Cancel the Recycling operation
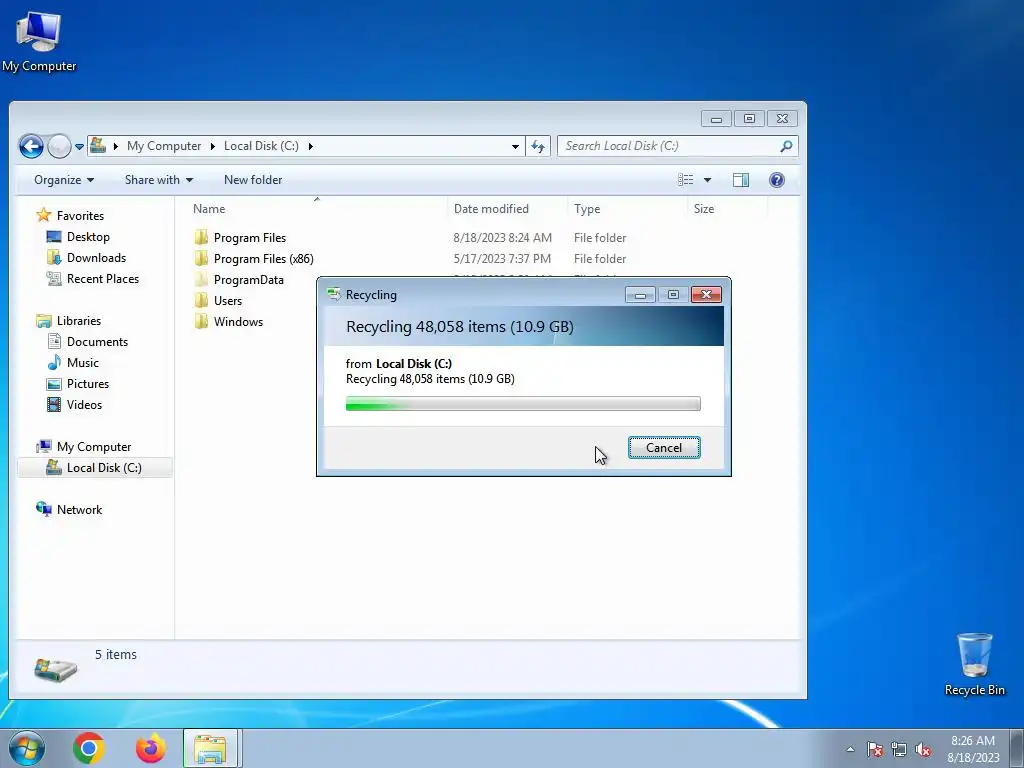Screen dimensions: 1024x768 coord(664,447)
